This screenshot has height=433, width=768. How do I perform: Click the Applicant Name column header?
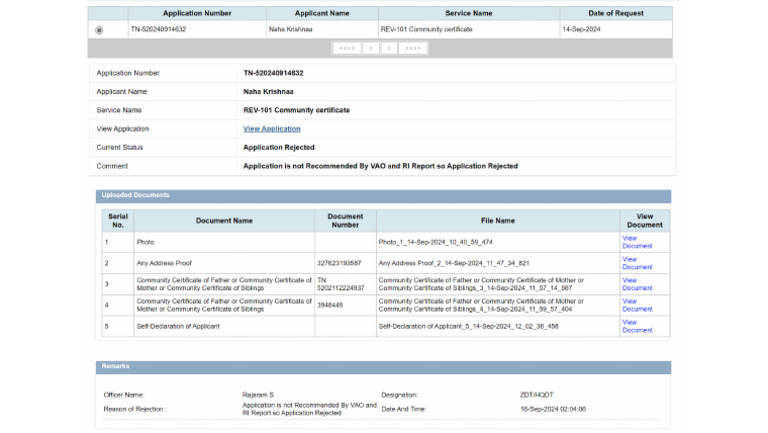click(322, 13)
